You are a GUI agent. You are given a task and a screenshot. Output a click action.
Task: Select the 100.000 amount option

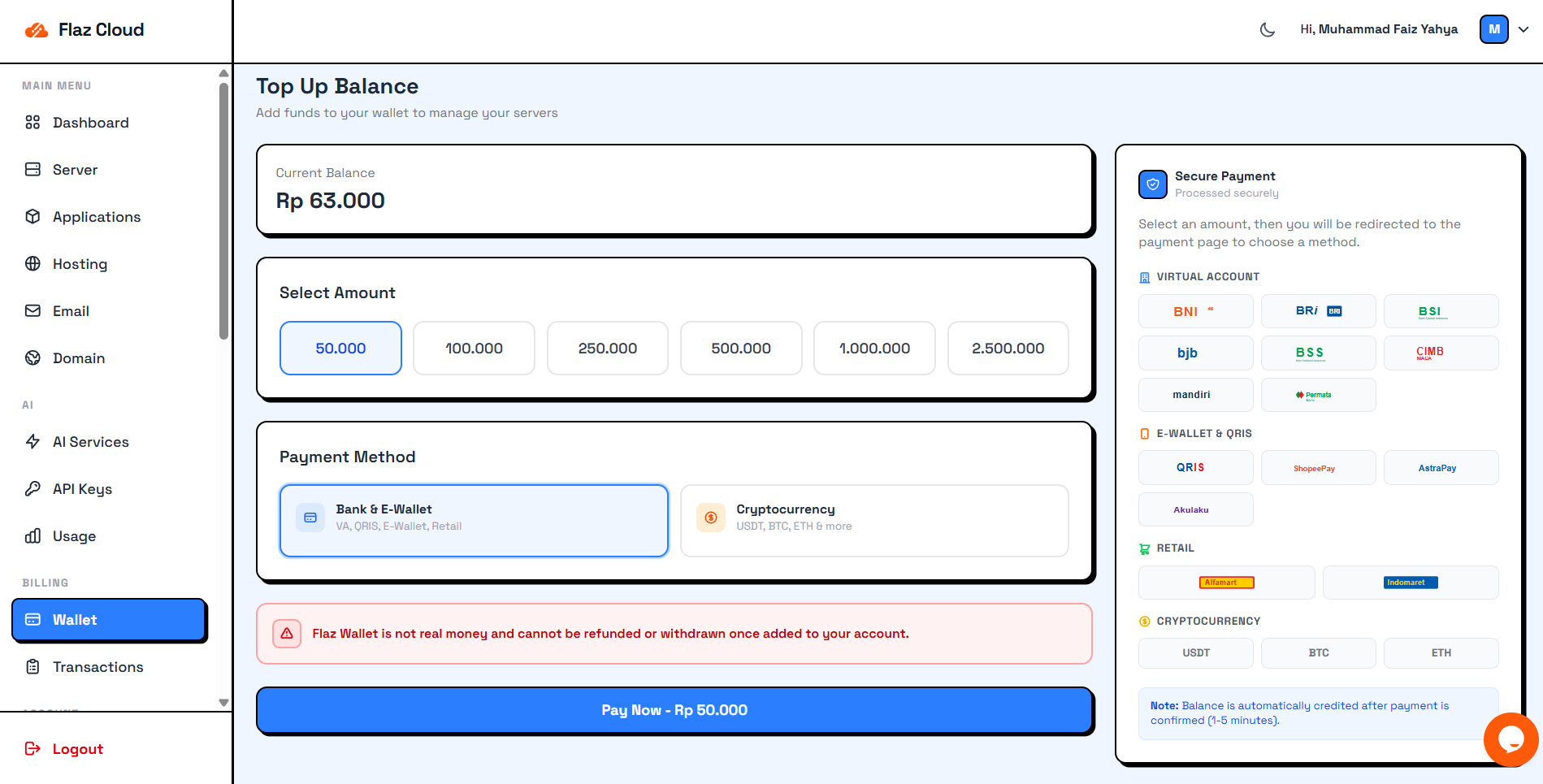(474, 349)
